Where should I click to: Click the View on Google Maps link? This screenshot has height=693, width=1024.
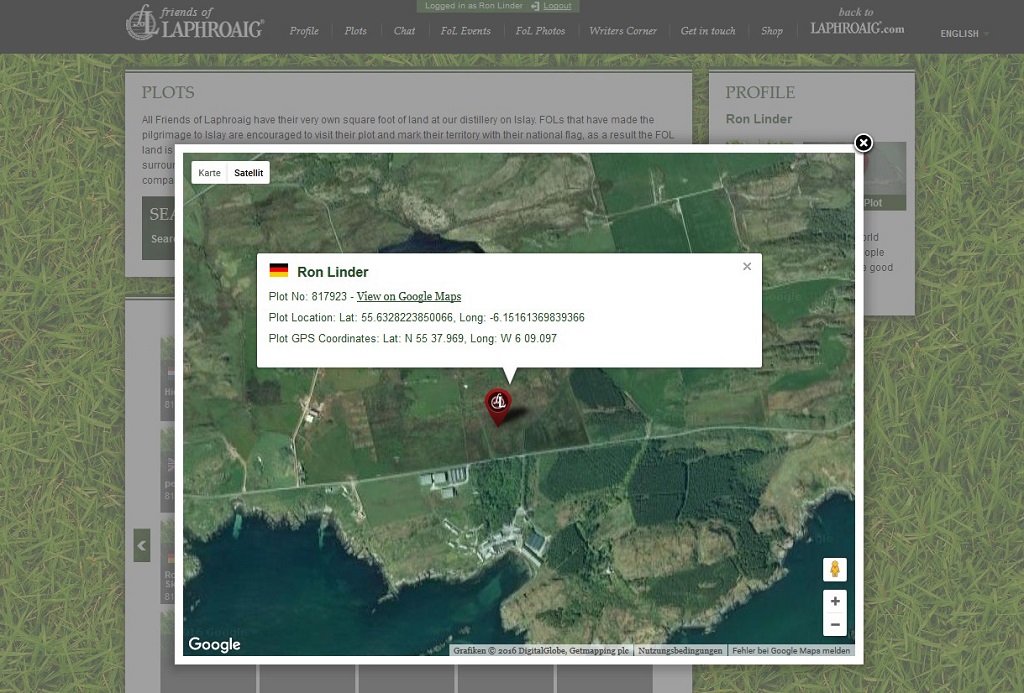coord(409,297)
